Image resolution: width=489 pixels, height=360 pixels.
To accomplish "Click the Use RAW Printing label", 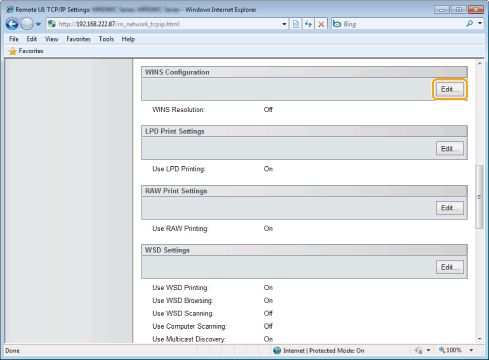I will pyautogui.click(x=180, y=228).
